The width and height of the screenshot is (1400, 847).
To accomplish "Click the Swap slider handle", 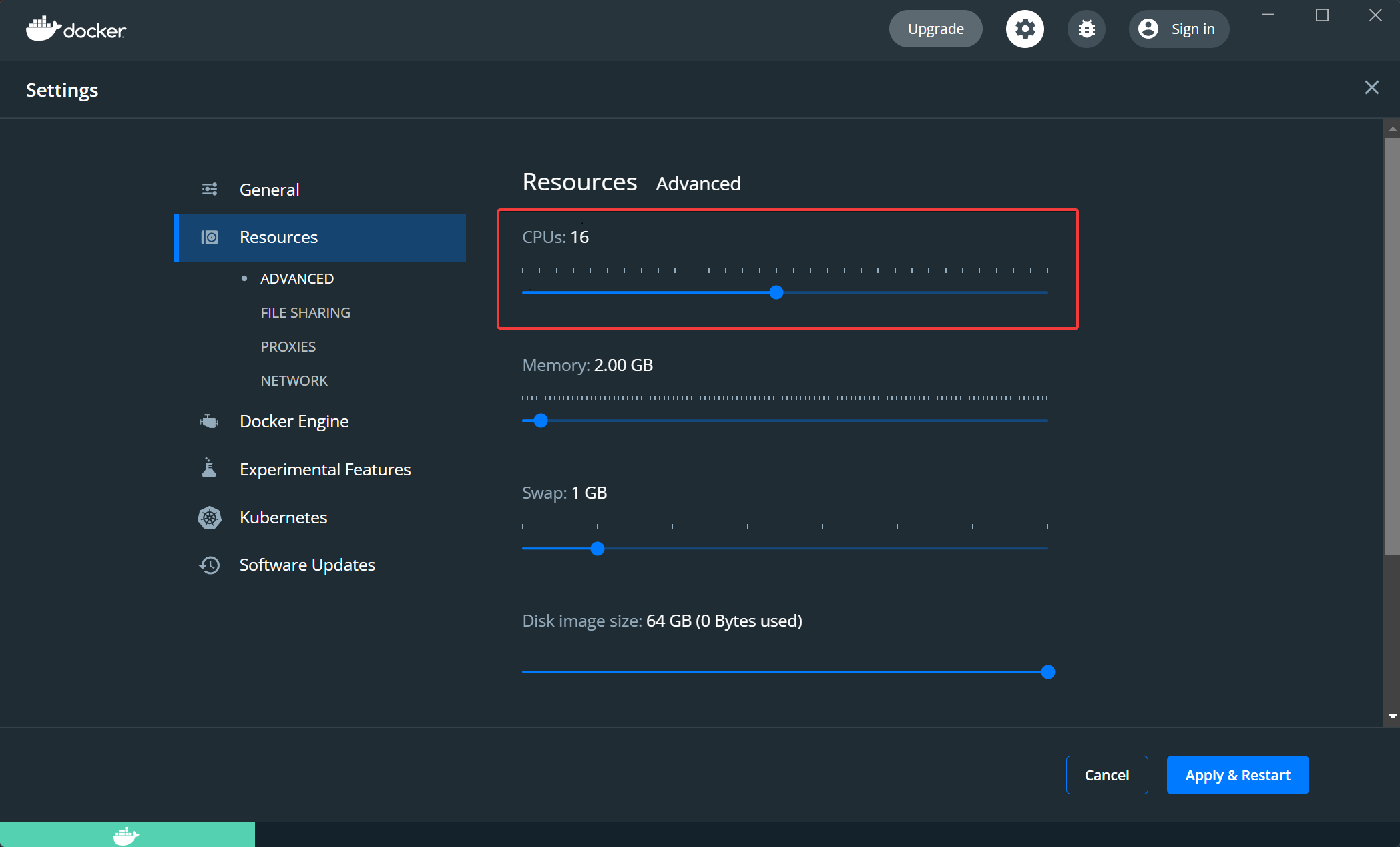I will tap(598, 549).
